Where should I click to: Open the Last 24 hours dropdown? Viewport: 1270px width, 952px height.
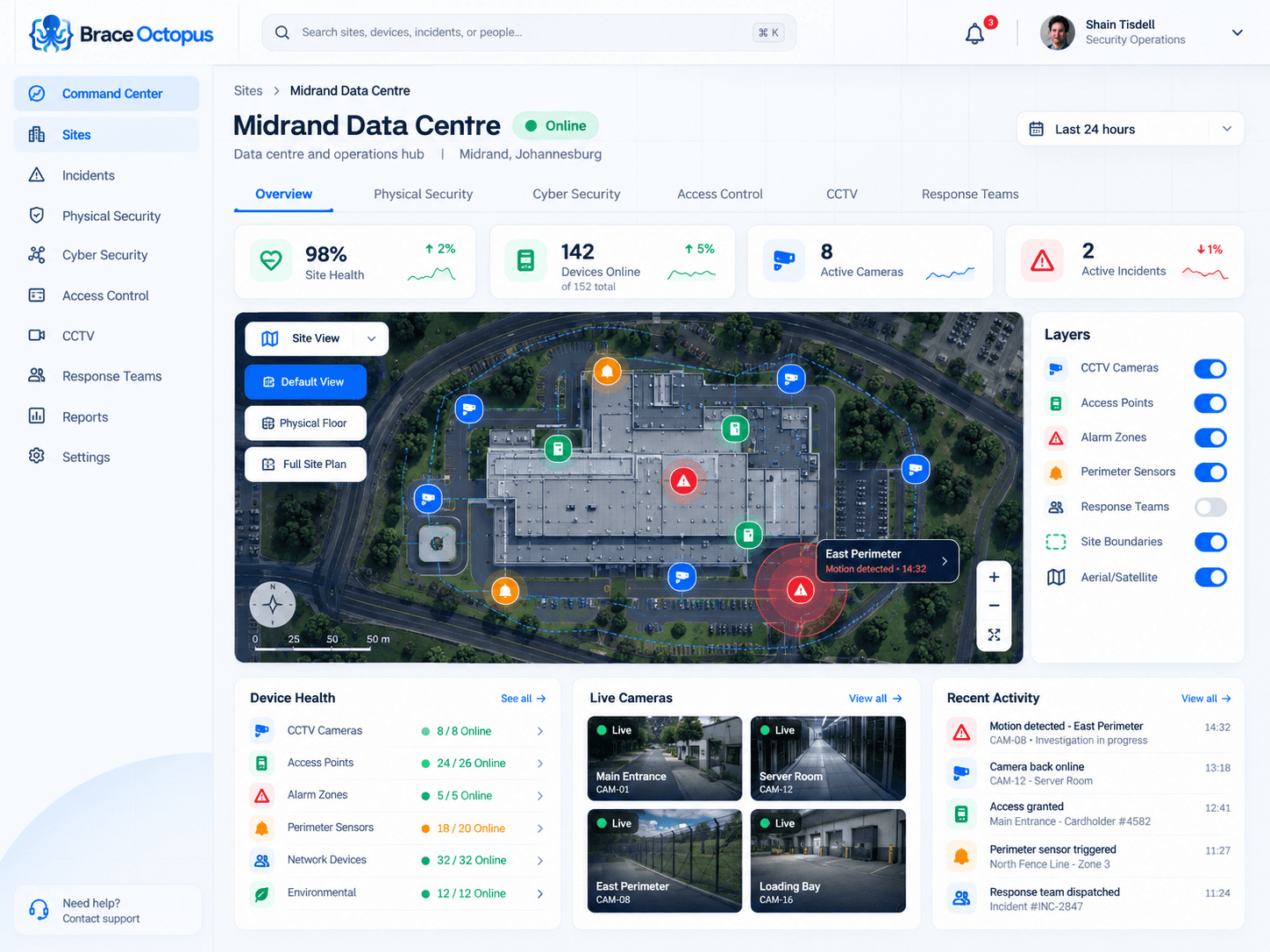coord(1131,129)
